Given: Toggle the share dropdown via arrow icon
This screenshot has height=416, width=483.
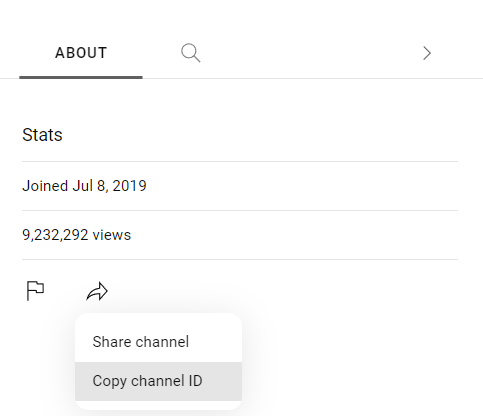Looking at the screenshot, I should point(97,292).
